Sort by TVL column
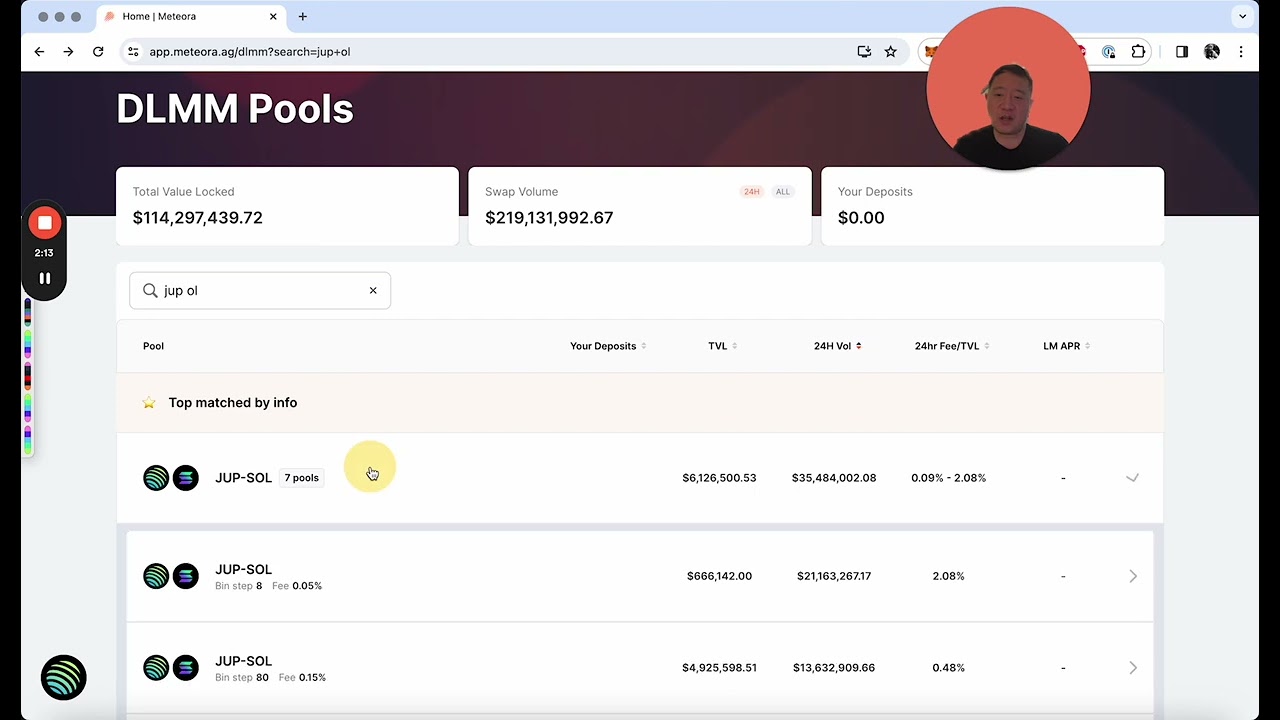This screenshot has width=1280, height=720. coord(723,346)
